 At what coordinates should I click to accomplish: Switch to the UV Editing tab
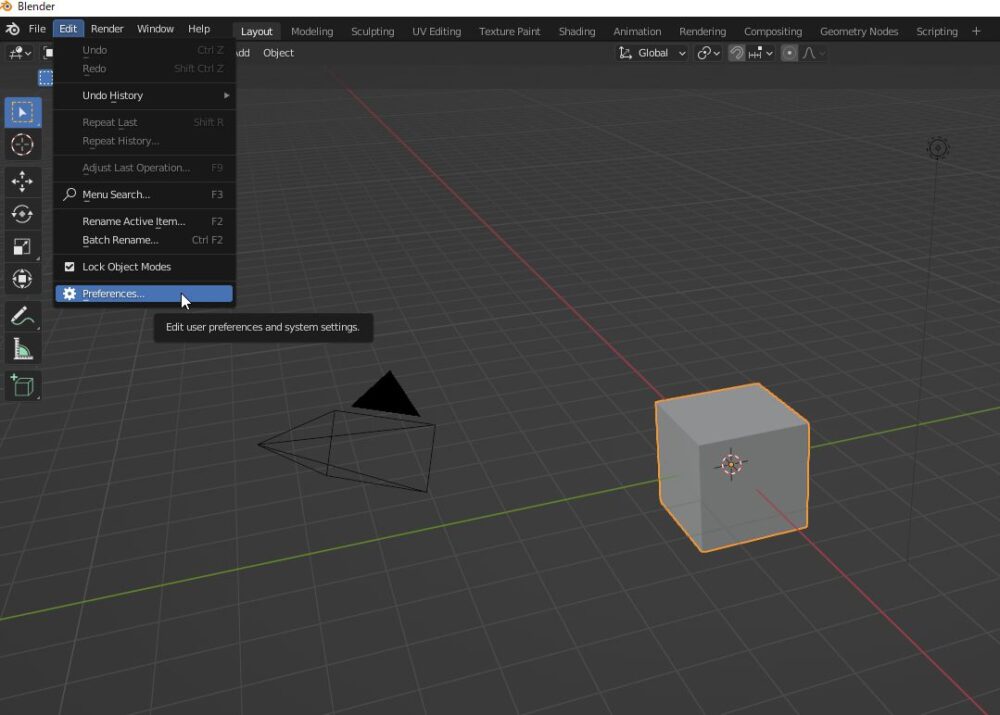coord(436,31)
